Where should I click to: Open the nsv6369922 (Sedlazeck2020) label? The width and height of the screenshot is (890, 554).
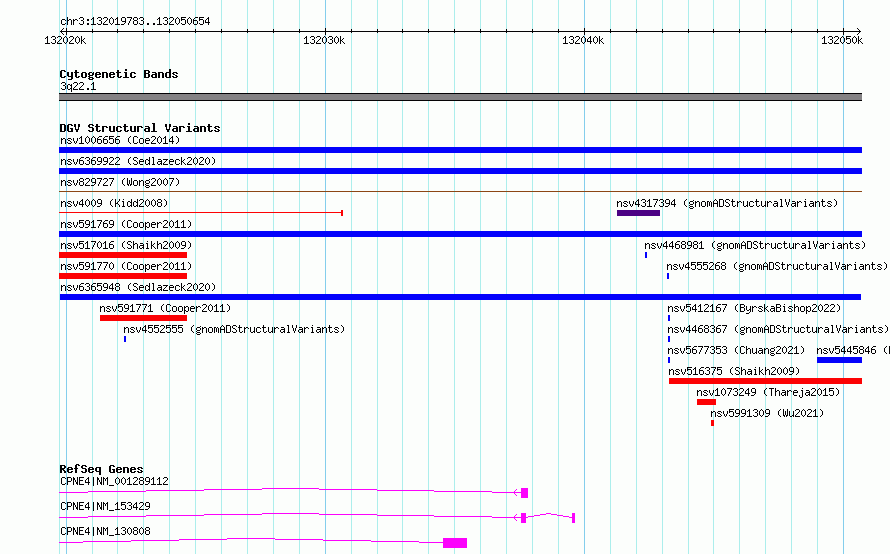(138, 161)
